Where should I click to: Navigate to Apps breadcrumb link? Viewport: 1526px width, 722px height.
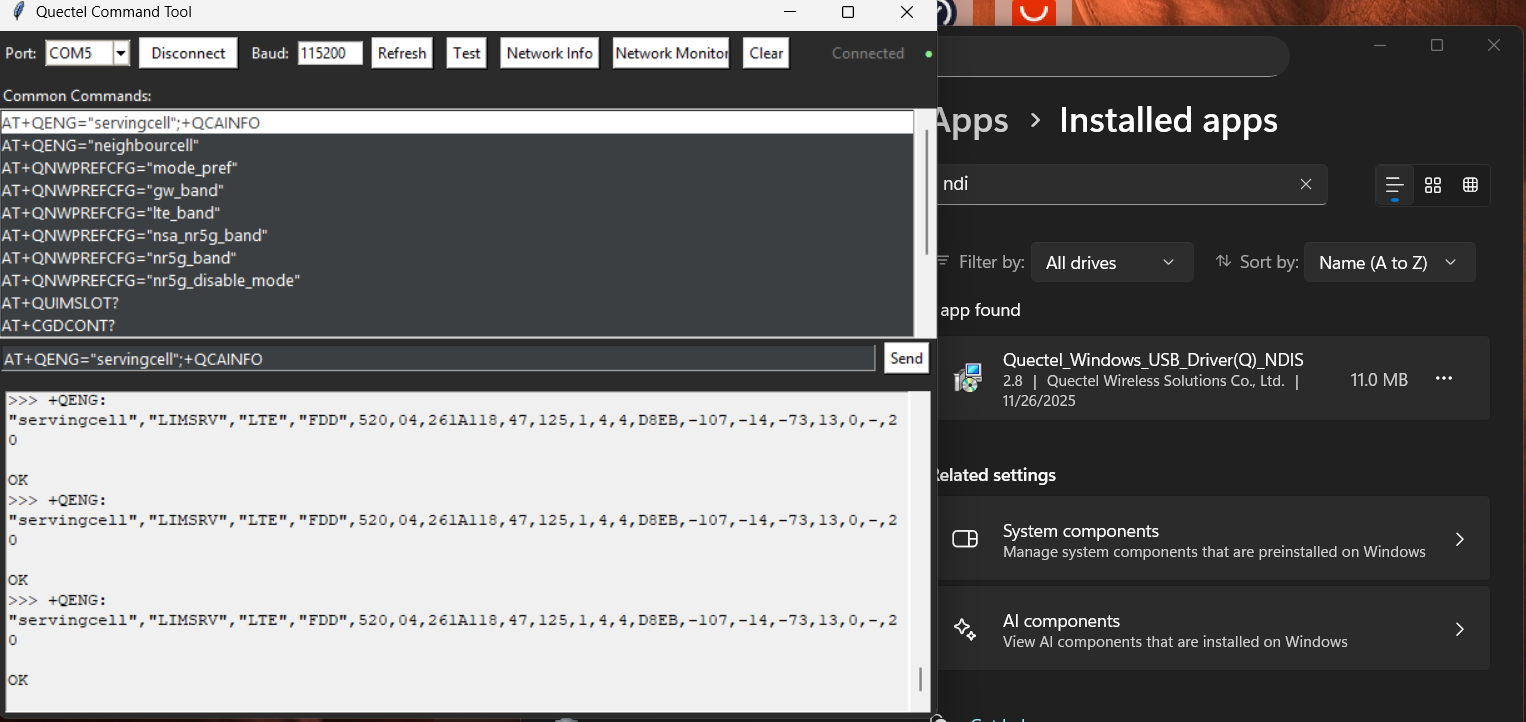[x=972, y=121]
